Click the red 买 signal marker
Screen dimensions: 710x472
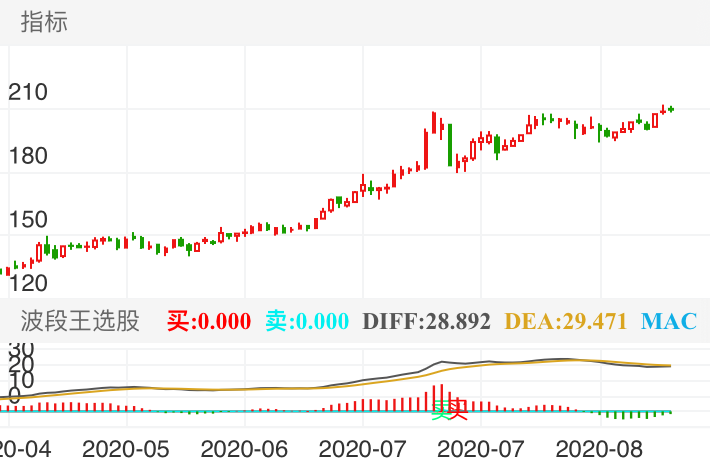click(x=458, y=408)
